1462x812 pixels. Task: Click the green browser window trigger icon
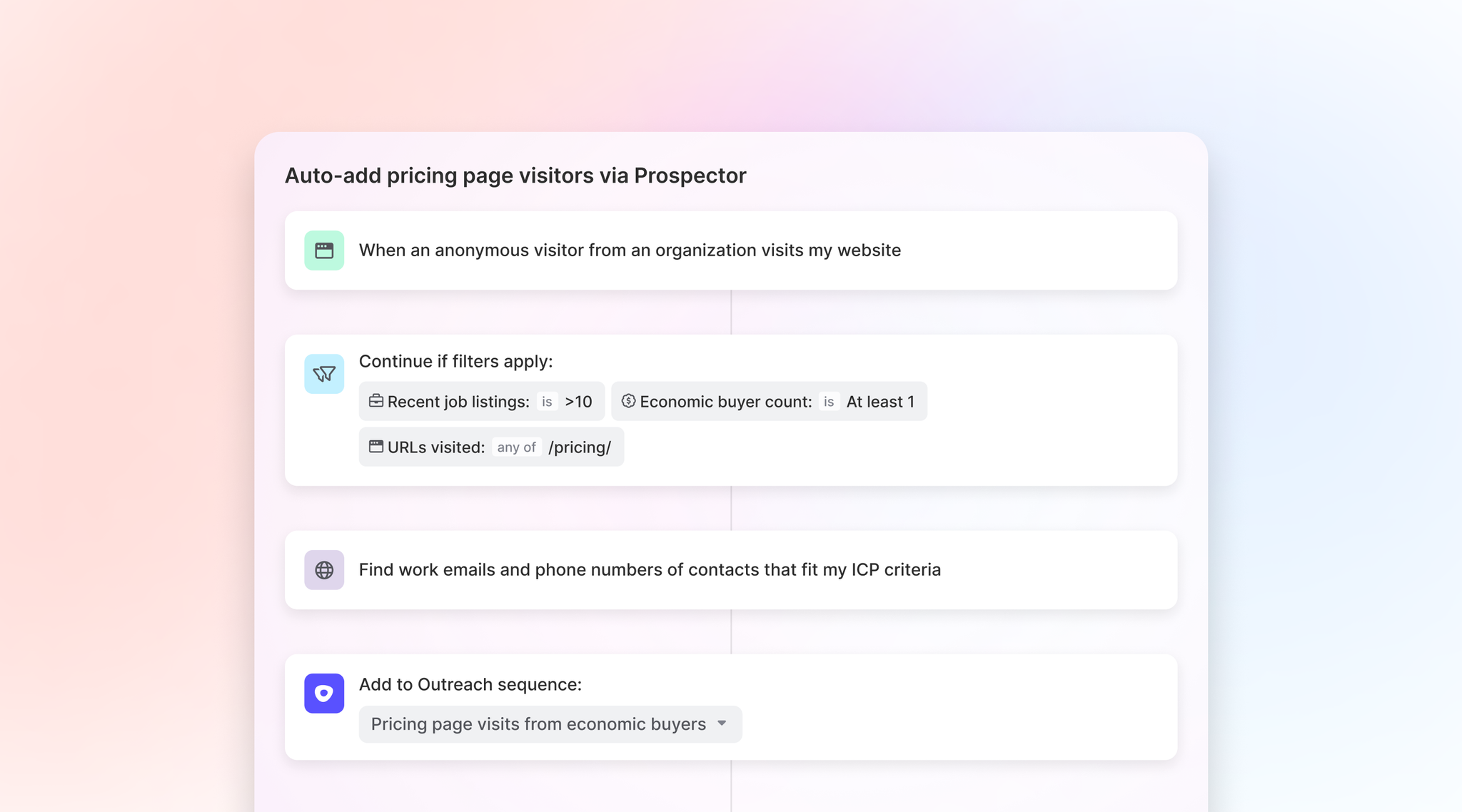324,250
